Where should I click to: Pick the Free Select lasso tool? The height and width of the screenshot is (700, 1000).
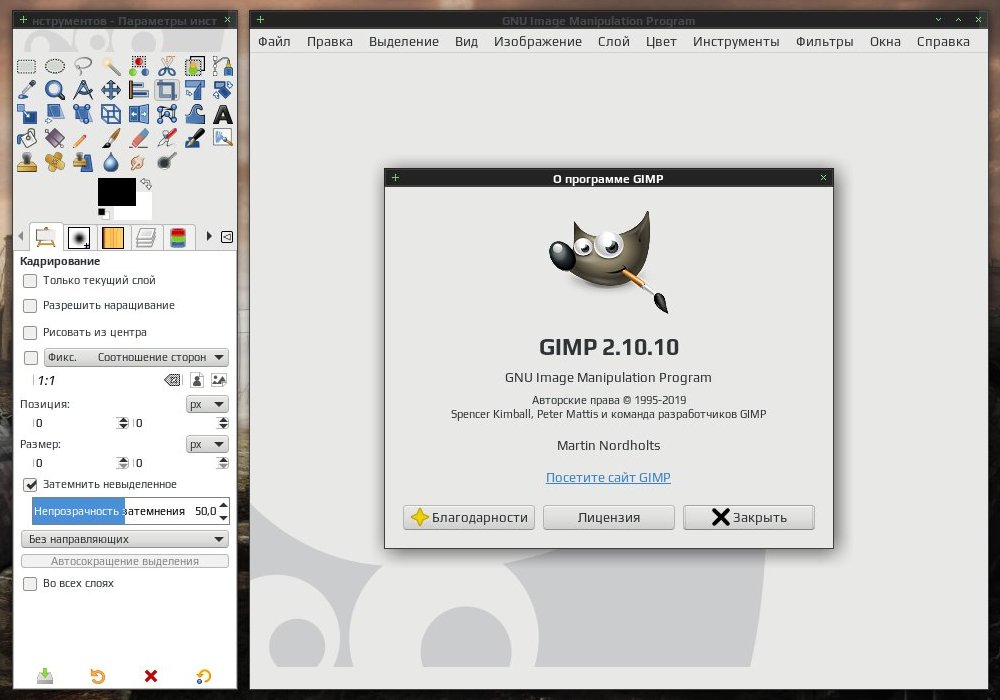(83, 66)
